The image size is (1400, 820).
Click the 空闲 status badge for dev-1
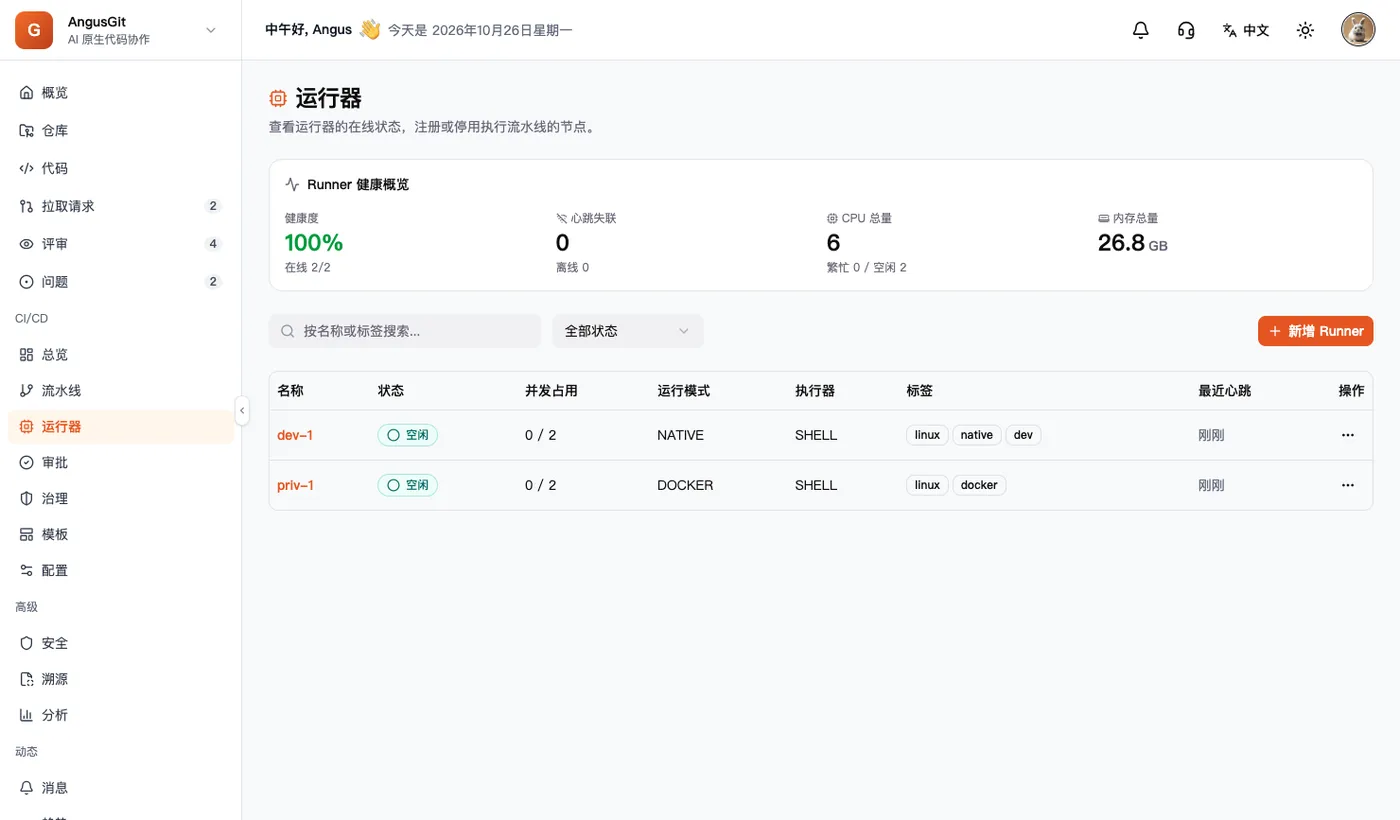click(x=408, y=435)
